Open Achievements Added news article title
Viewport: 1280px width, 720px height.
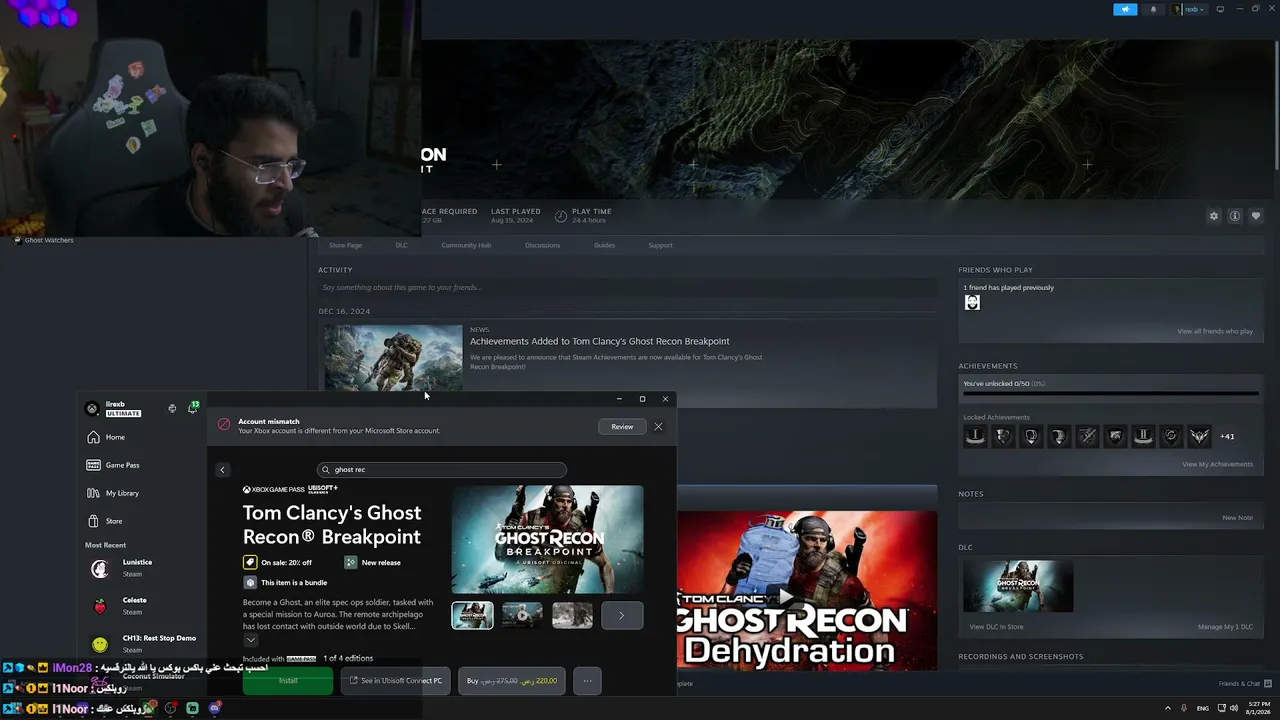(600, 341)
